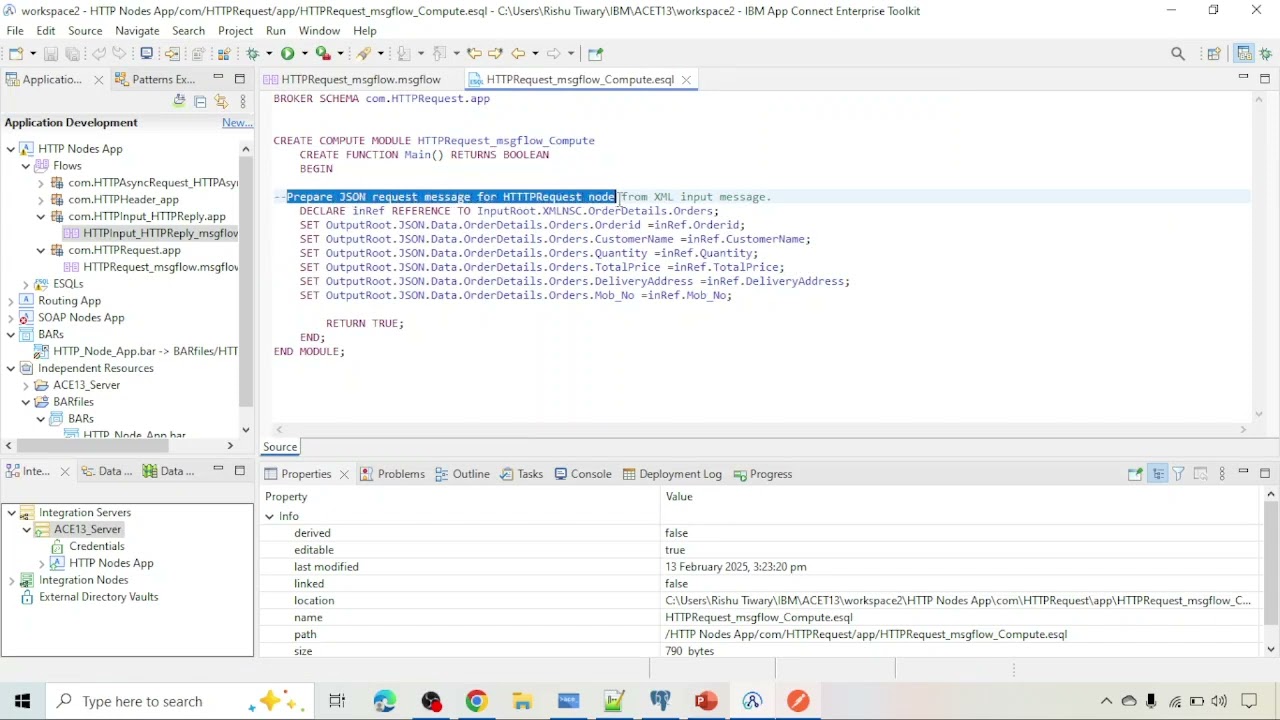Click the Windows Start button
This screenshot has height=720, width=1280.
tap(22, 701)
